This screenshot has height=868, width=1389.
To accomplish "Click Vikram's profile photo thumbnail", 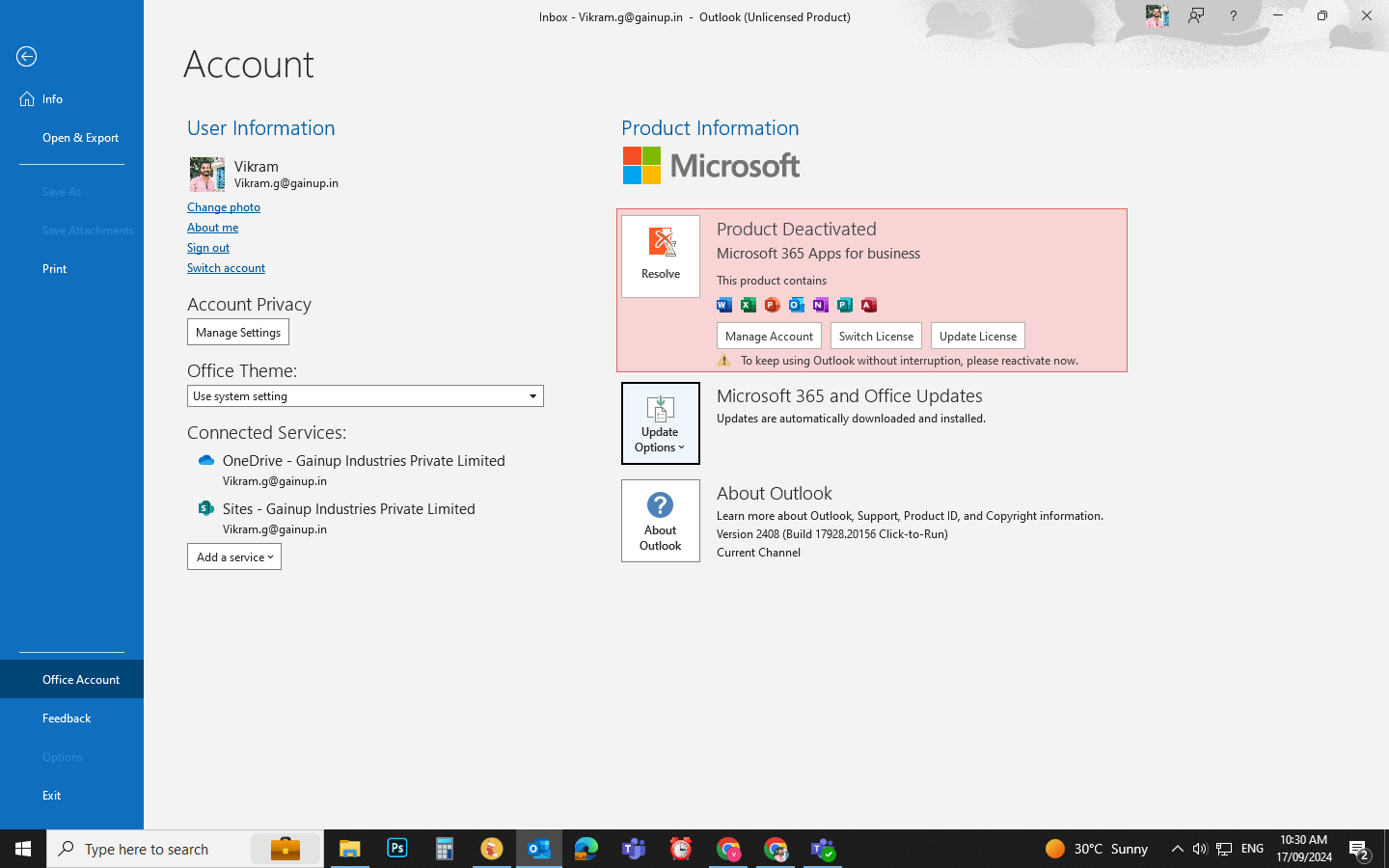I will pos(207,175).
